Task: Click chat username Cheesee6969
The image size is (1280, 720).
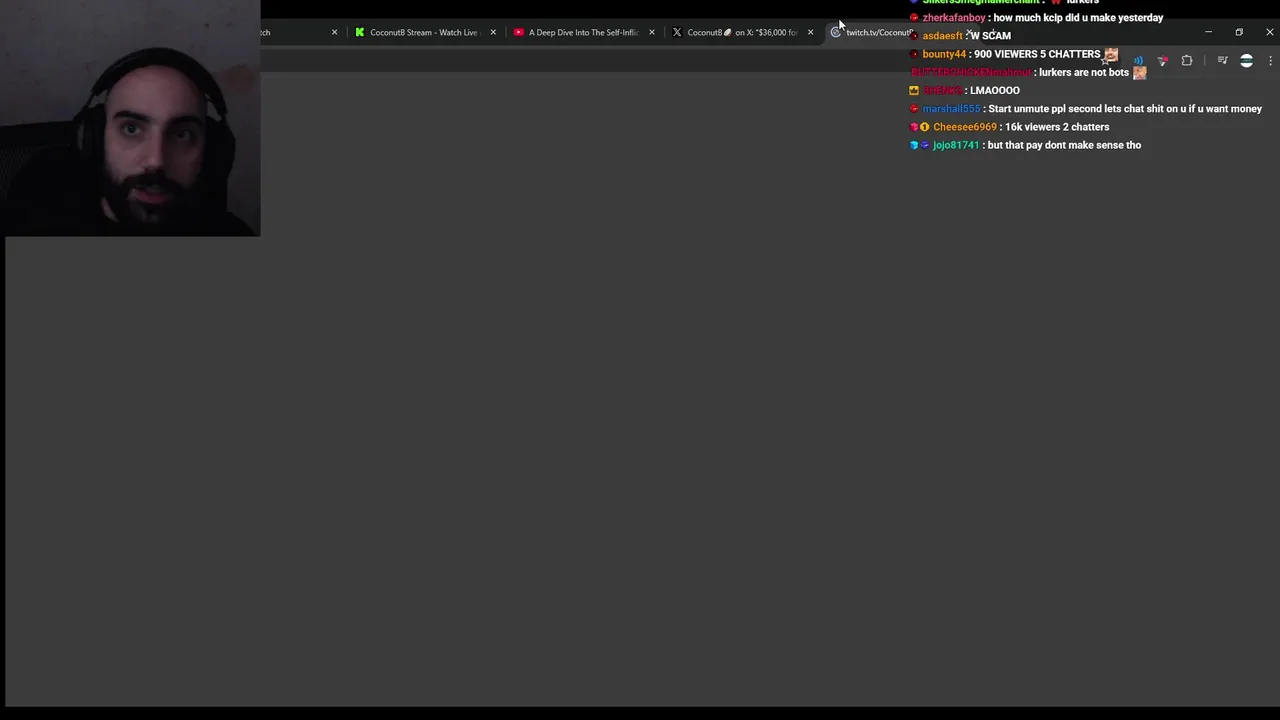Action: pyautogui.click(x=965, y=127)
